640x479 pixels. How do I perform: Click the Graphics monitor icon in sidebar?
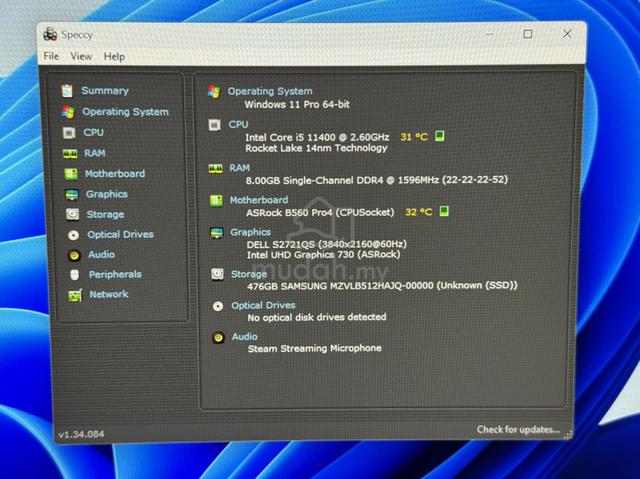pyautogui.click(x=72, y=195)
